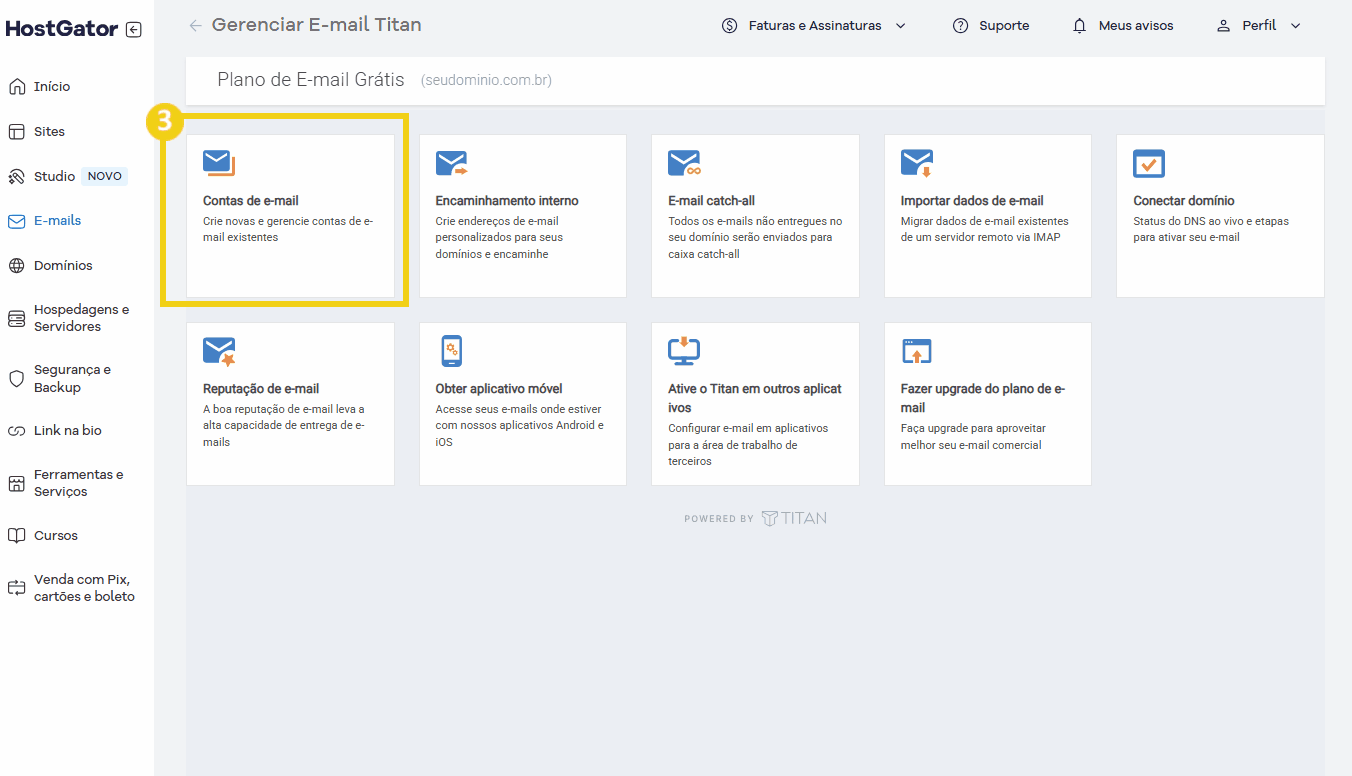
Task: Click the seudominio.com.br domain text
Action: (x=486, y=80)
